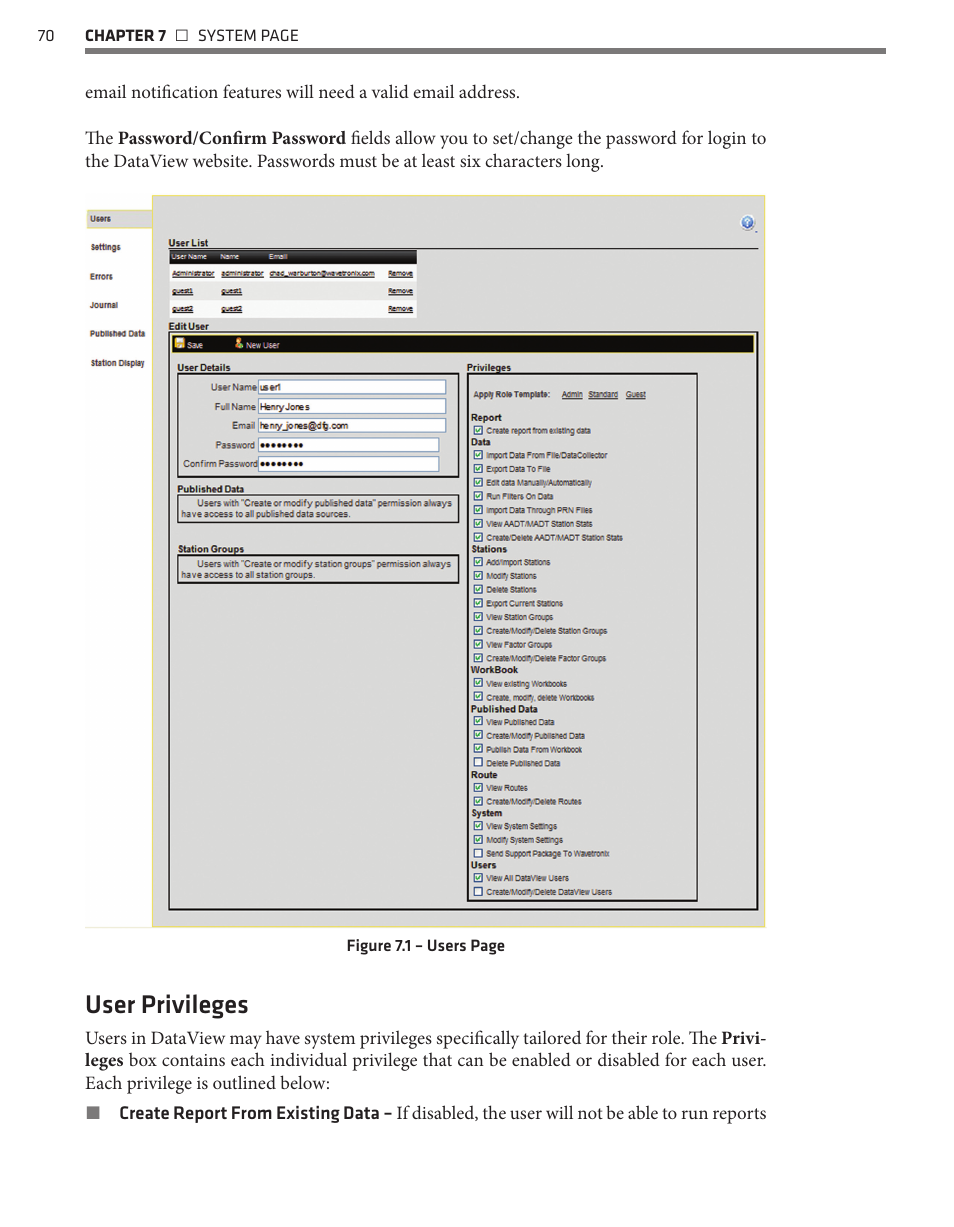Toggle Create/Modify Published Data checkbox
Screen dimensions: 954x1227
click(x=479, y=735)
